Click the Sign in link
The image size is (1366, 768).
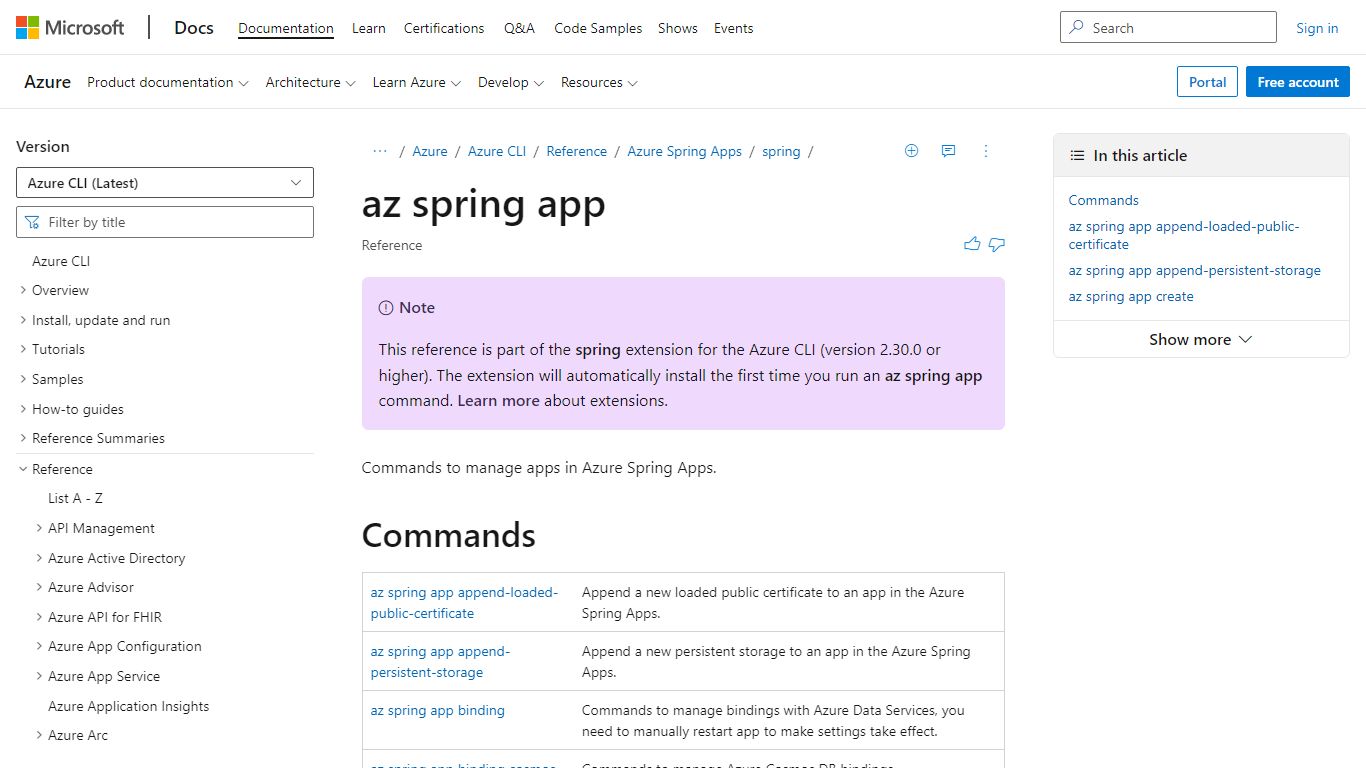(x=1317, y=28)
